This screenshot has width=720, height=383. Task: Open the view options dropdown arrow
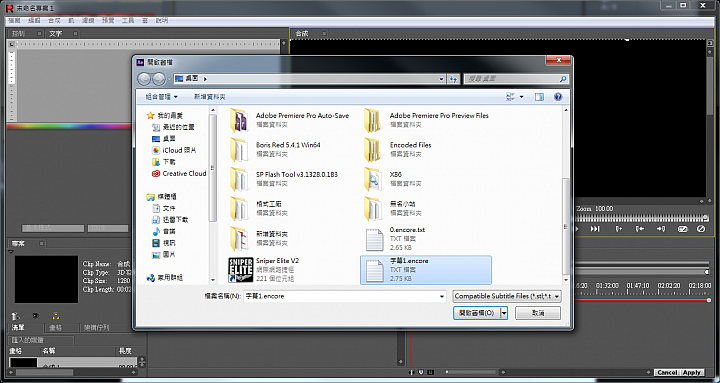(x=521, y=97)
